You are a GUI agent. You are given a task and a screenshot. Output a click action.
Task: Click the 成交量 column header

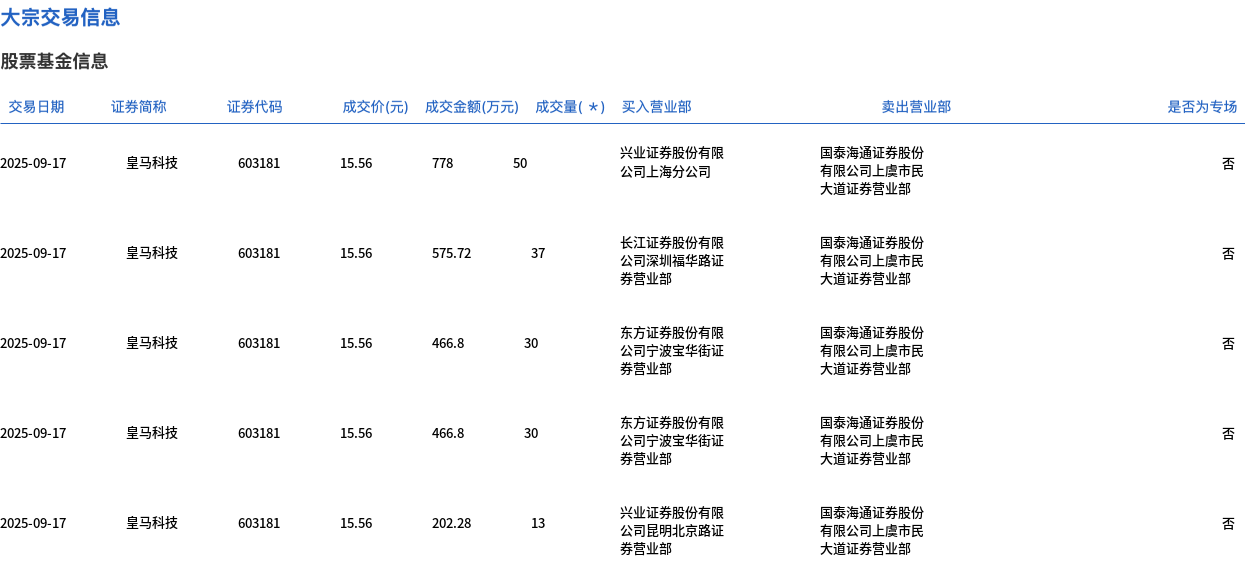click(570, 107)
